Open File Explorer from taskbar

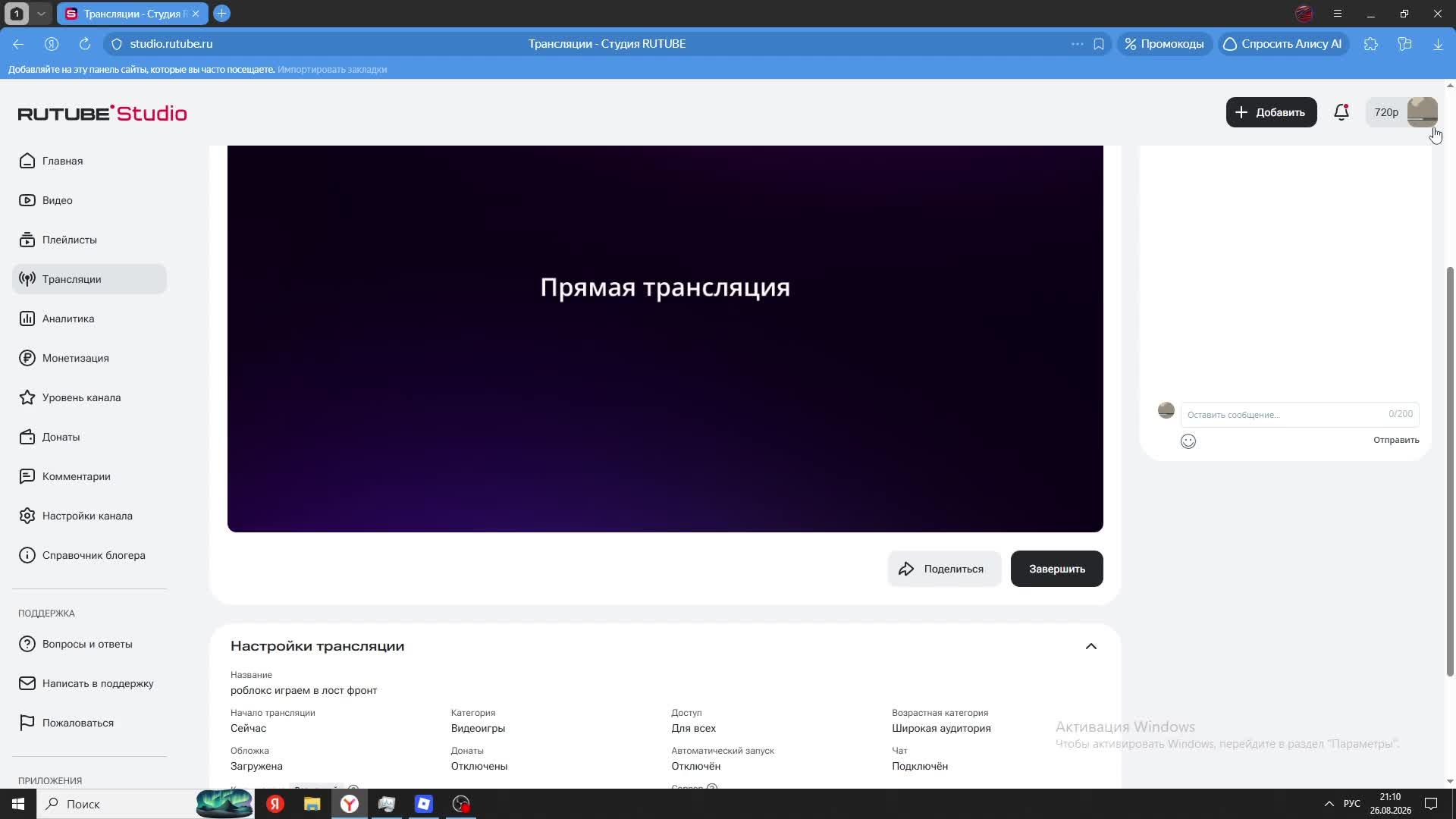point(312,804)
